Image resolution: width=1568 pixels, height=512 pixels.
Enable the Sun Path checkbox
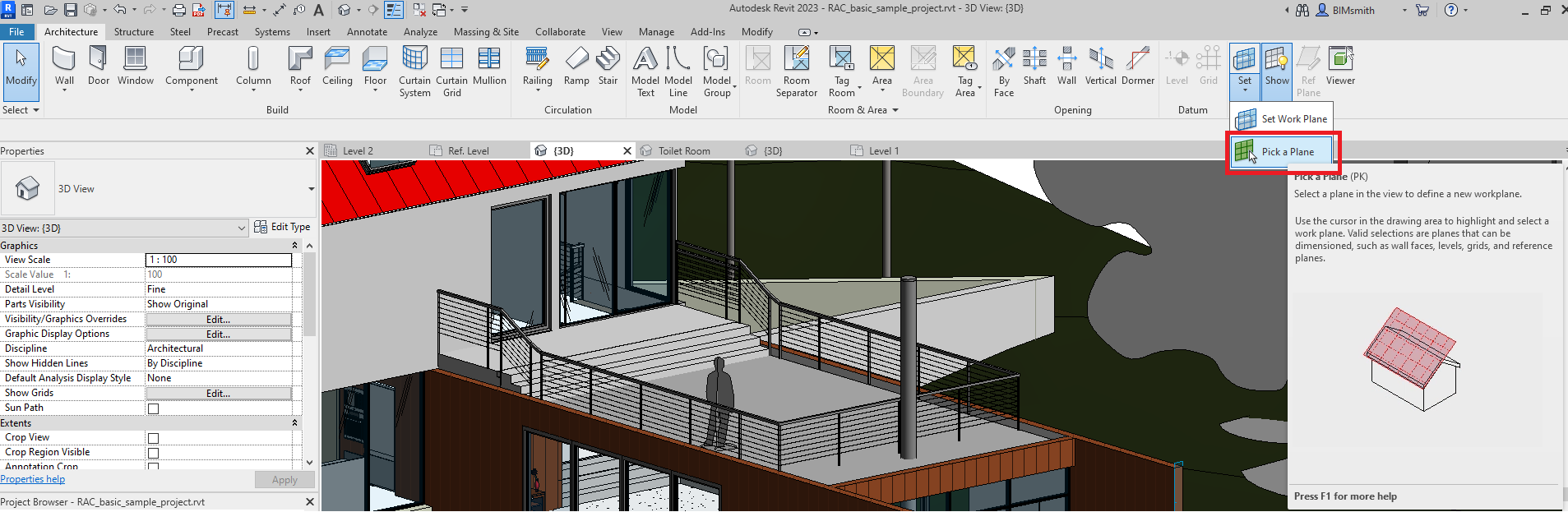tap(153, 408)
